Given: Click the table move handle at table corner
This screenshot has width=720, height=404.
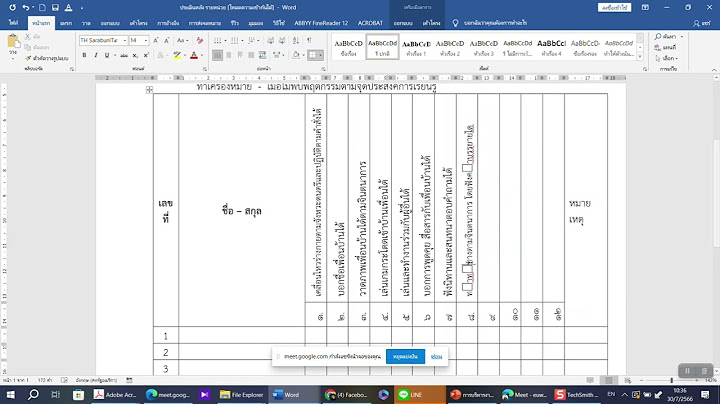Looking at the screenshot, I should click(149, 90).
